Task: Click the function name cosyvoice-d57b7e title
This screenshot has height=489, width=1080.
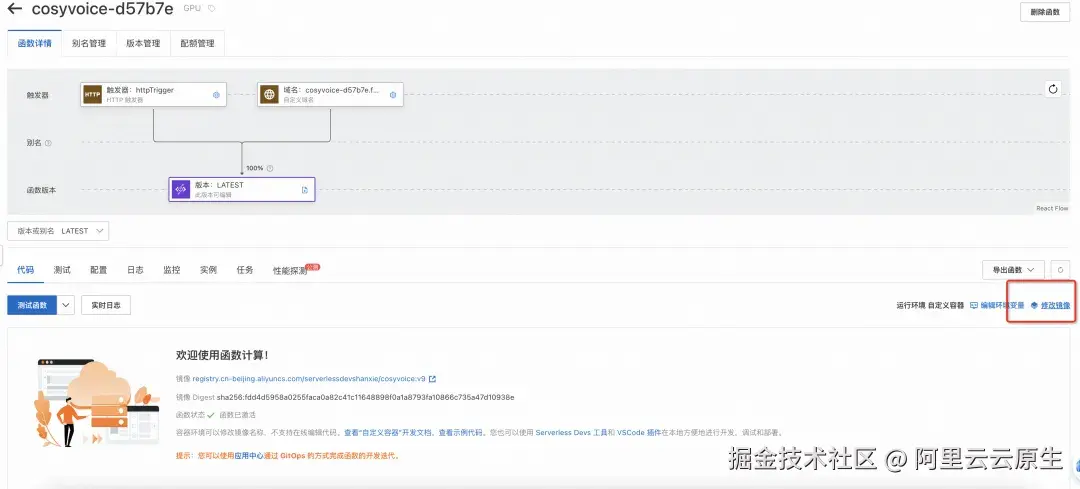Action: tap(103, 10)
